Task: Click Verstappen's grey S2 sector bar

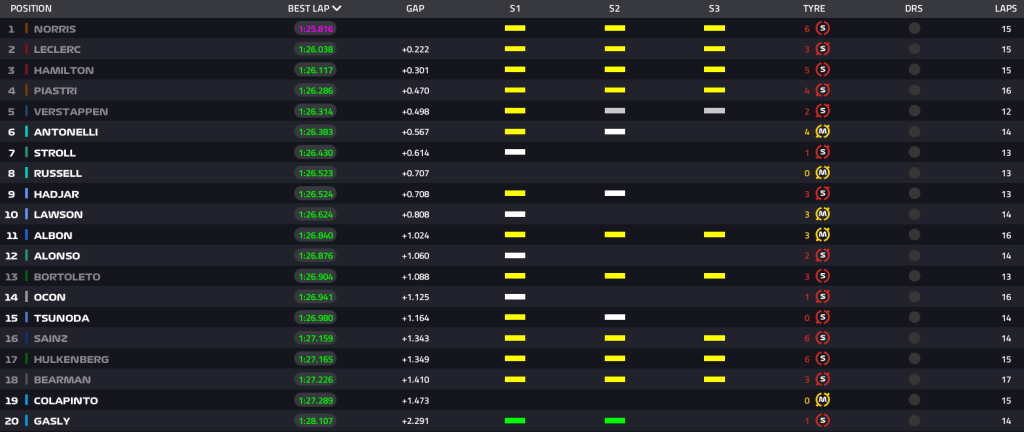Action: 615,111
